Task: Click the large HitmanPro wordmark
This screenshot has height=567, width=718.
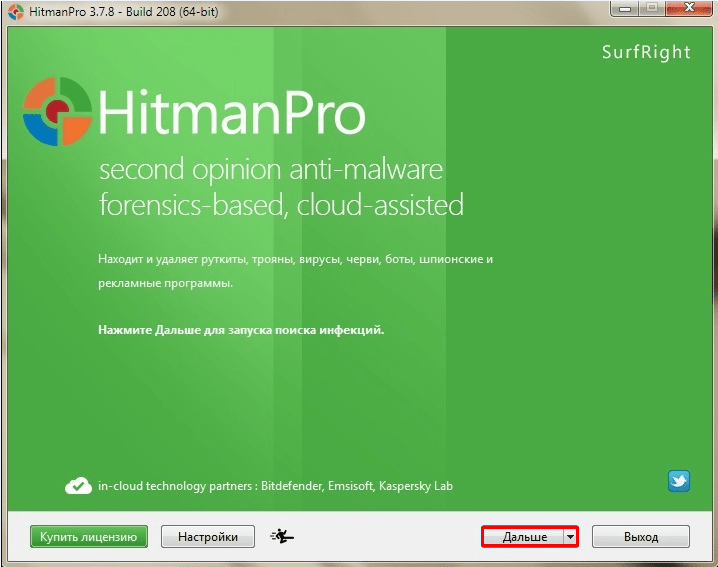Action: pos(232,115)
